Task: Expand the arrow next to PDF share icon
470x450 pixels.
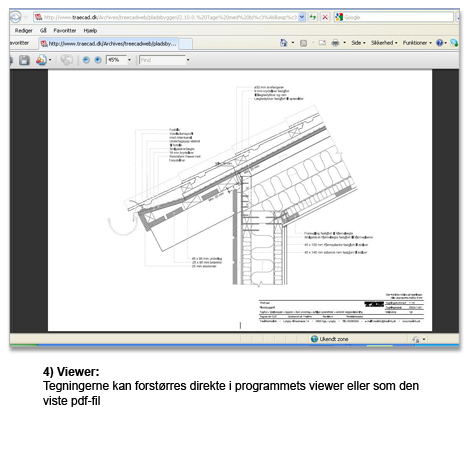Action: coord(50,60)
